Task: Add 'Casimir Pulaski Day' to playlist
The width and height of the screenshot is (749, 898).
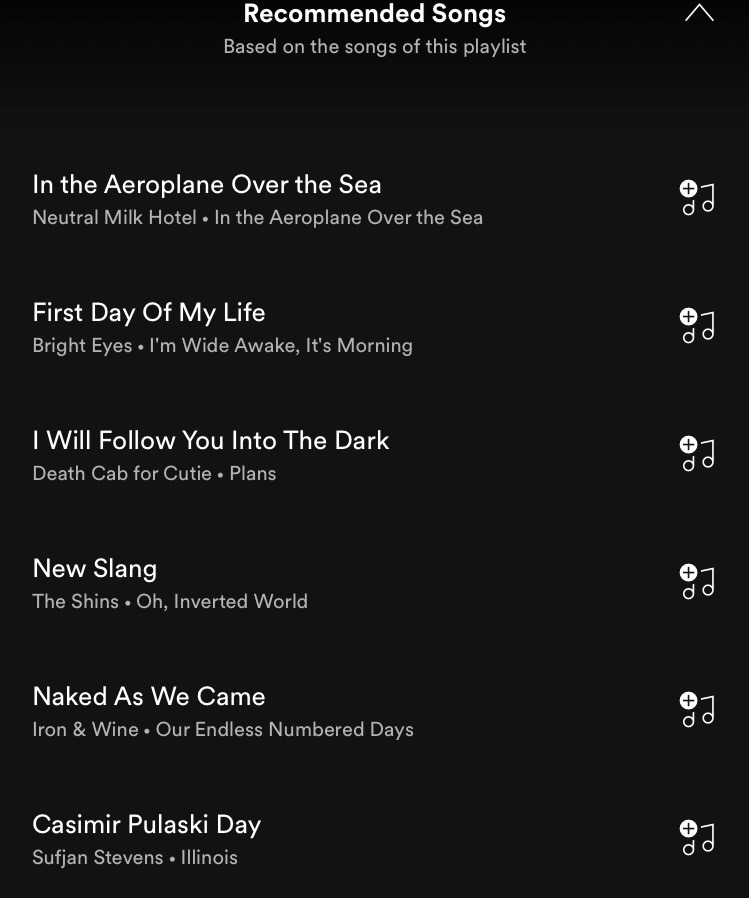Action: pos(697,838)
